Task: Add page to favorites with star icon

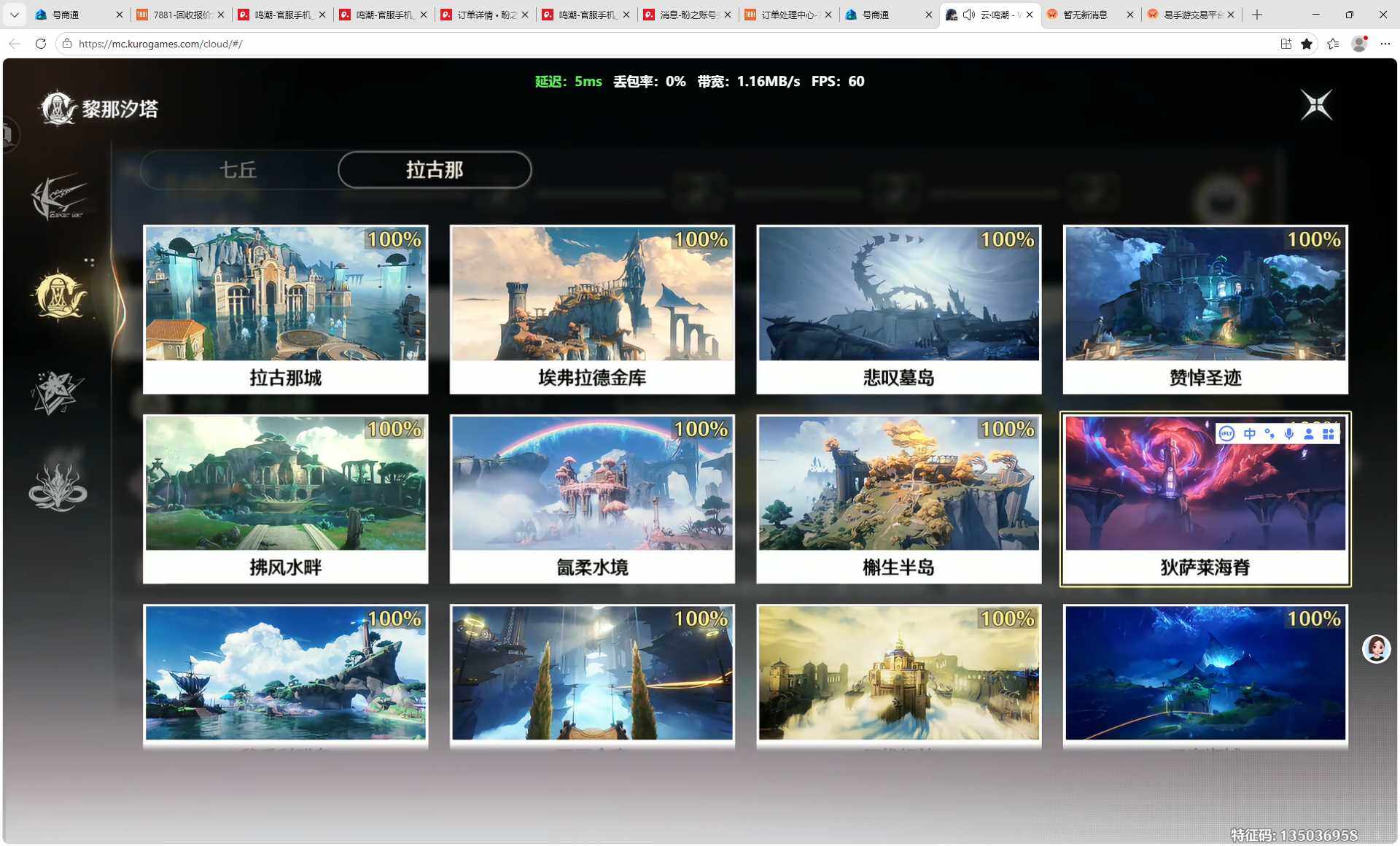Action: pyautogui.click(x=1307, y=44)
